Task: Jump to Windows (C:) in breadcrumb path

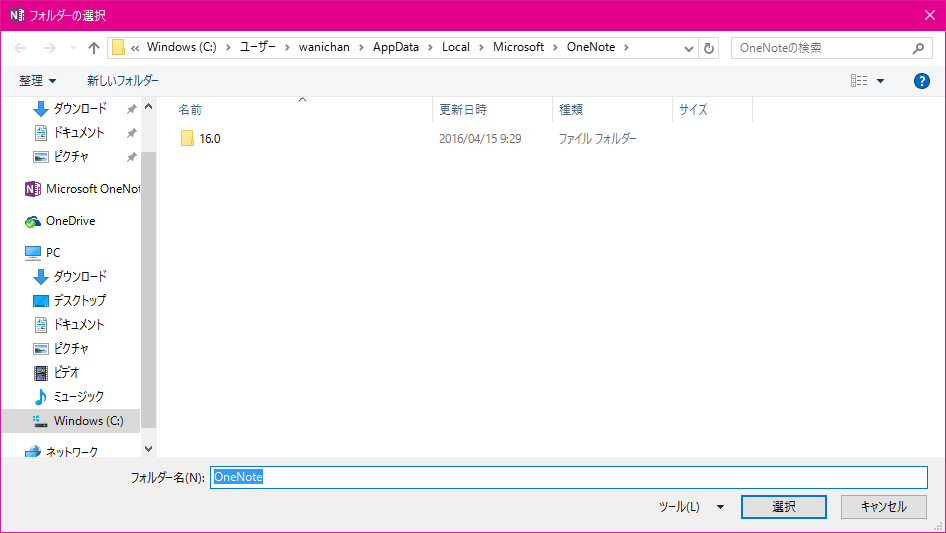Action: [182, 47]
